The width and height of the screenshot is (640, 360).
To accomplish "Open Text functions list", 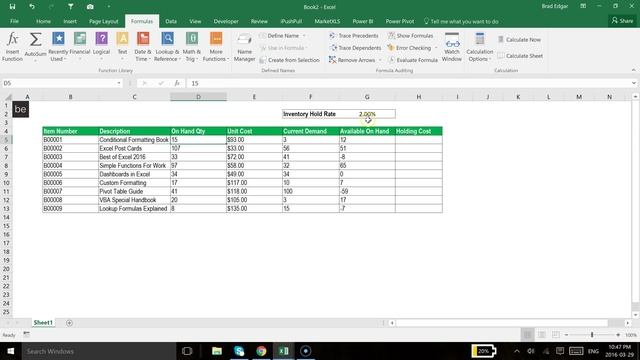I will point(122,47).
